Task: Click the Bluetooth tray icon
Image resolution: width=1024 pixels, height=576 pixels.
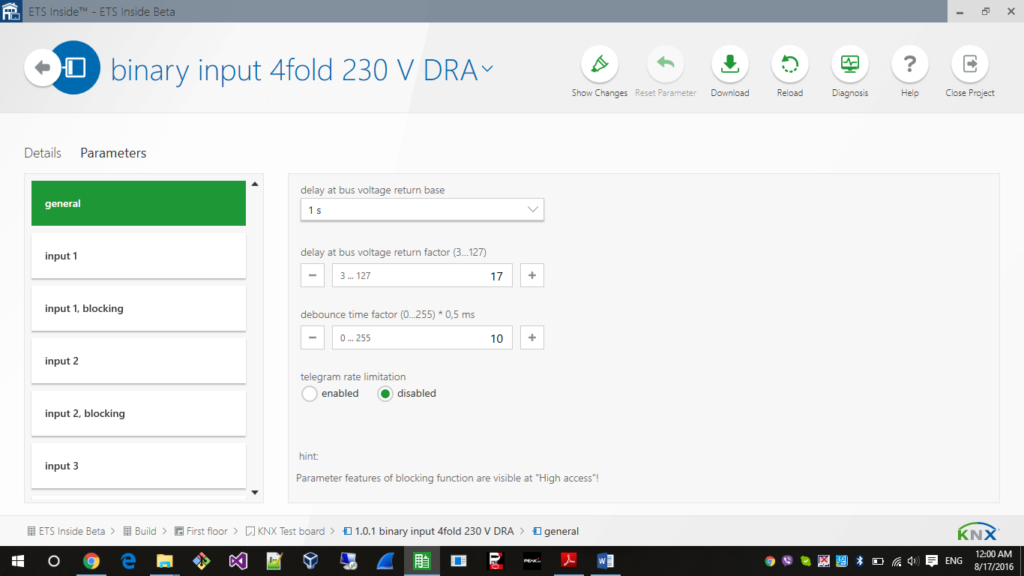Action: point(859,561)
